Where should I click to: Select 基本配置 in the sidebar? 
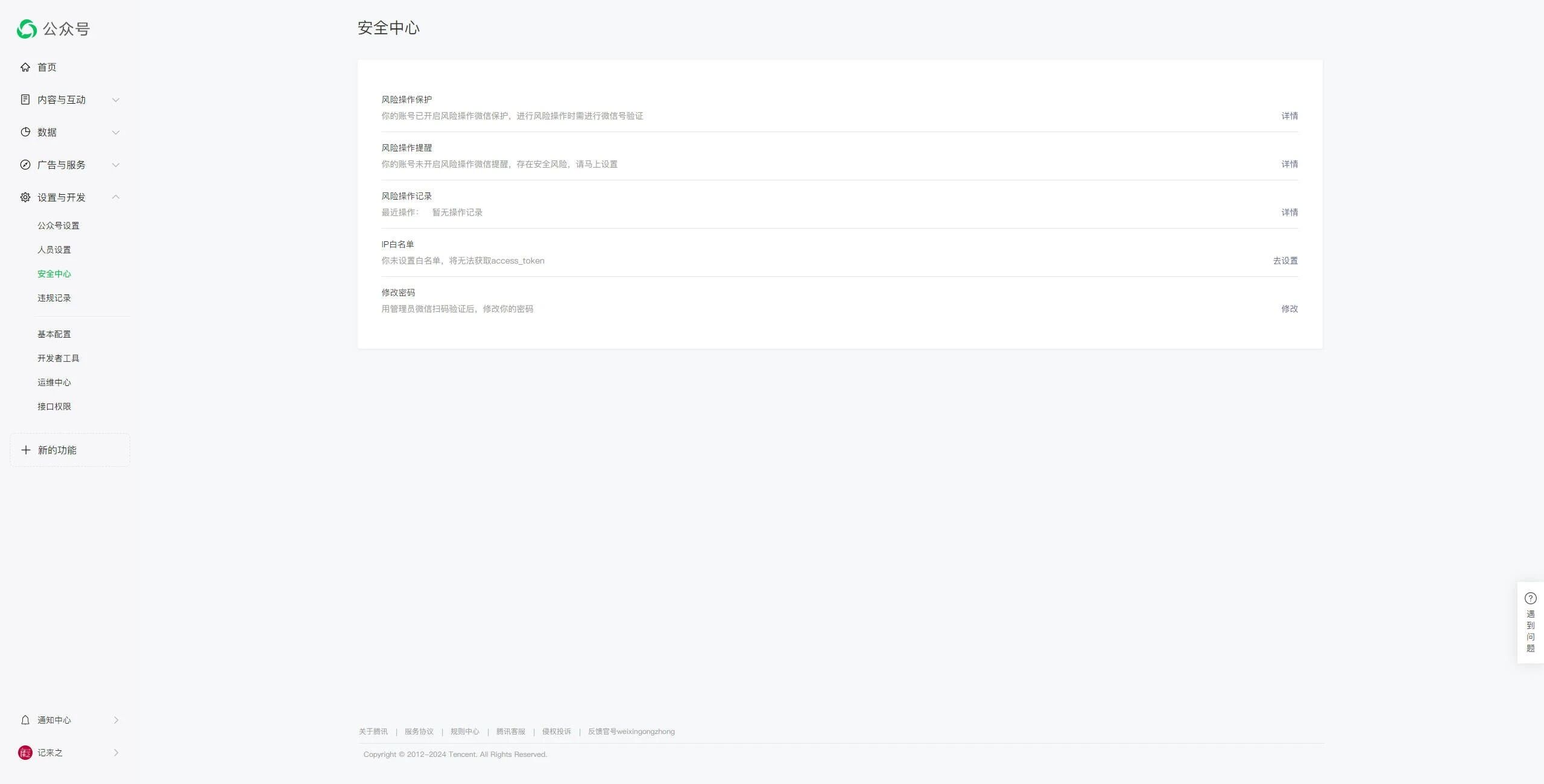(54, 334)
